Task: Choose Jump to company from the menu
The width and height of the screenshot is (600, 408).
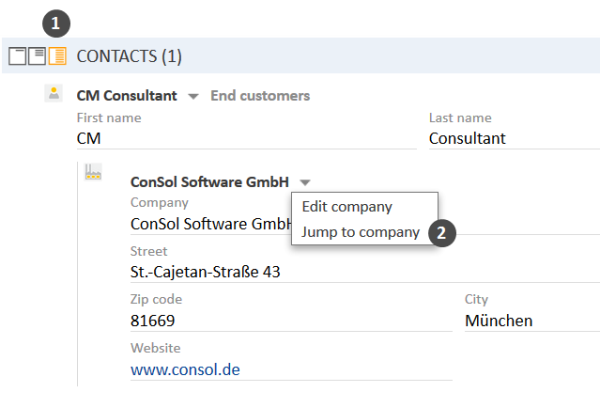Action: [360, 232]
